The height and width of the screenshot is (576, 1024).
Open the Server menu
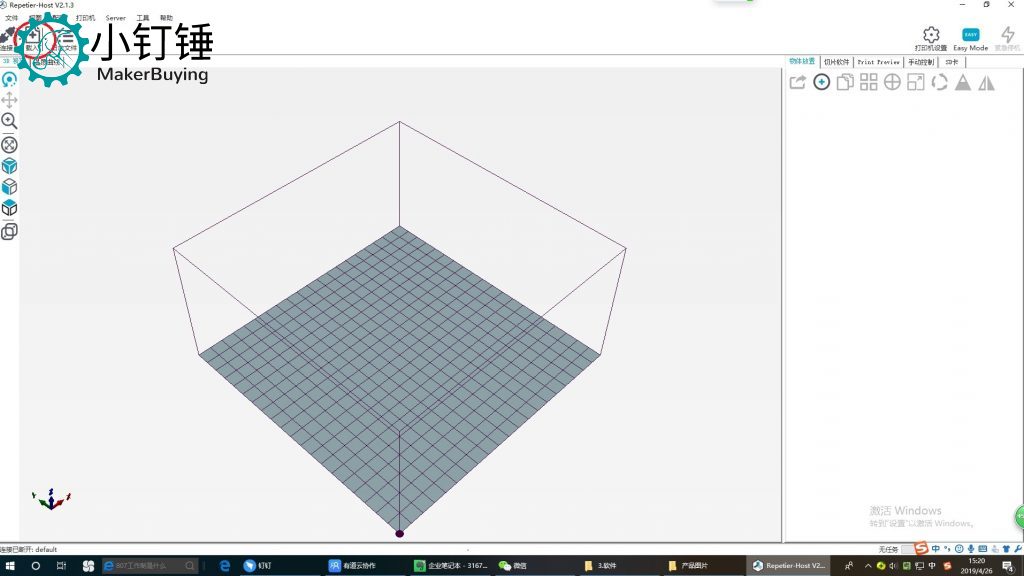coord(116,18)
